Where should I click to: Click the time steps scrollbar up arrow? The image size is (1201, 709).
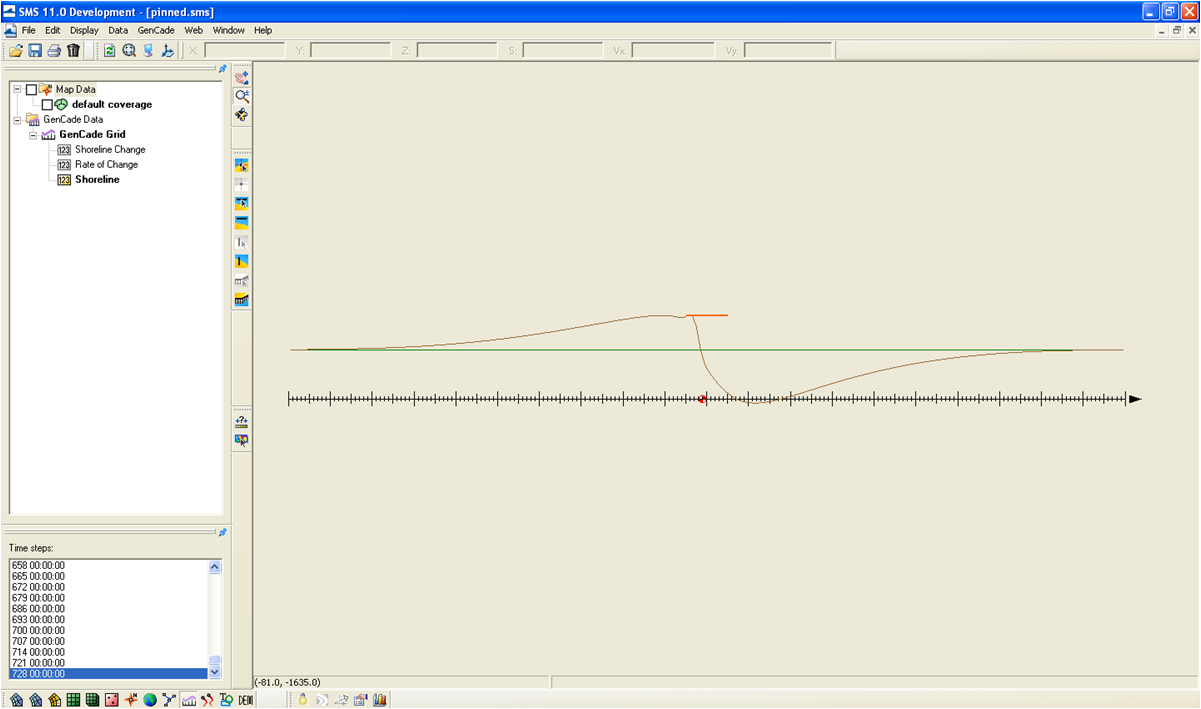click(x=215, y=567)
